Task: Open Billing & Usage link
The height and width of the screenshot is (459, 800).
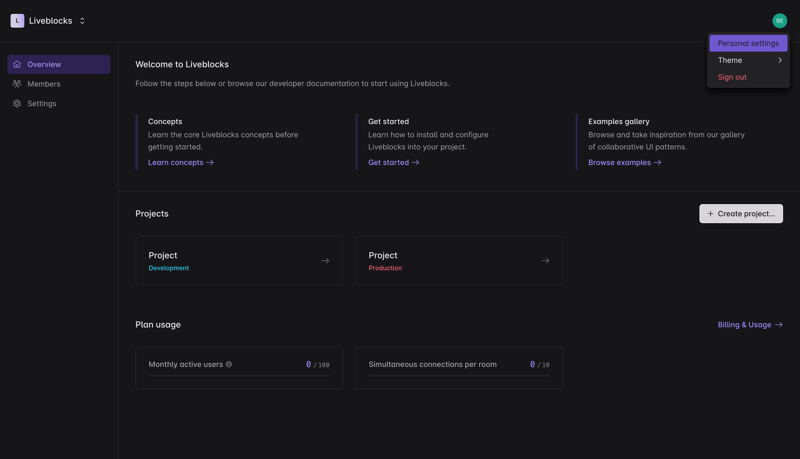Action: 750,324
